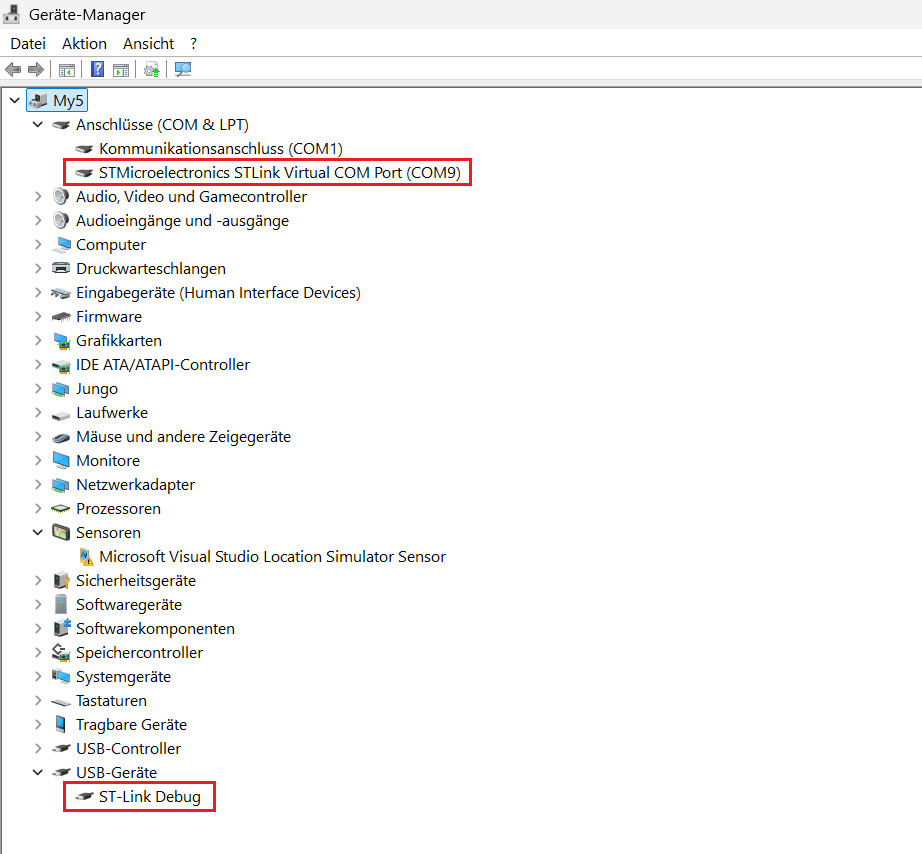
Task: Select the Speichercontroller label
Action: point(139,653)
